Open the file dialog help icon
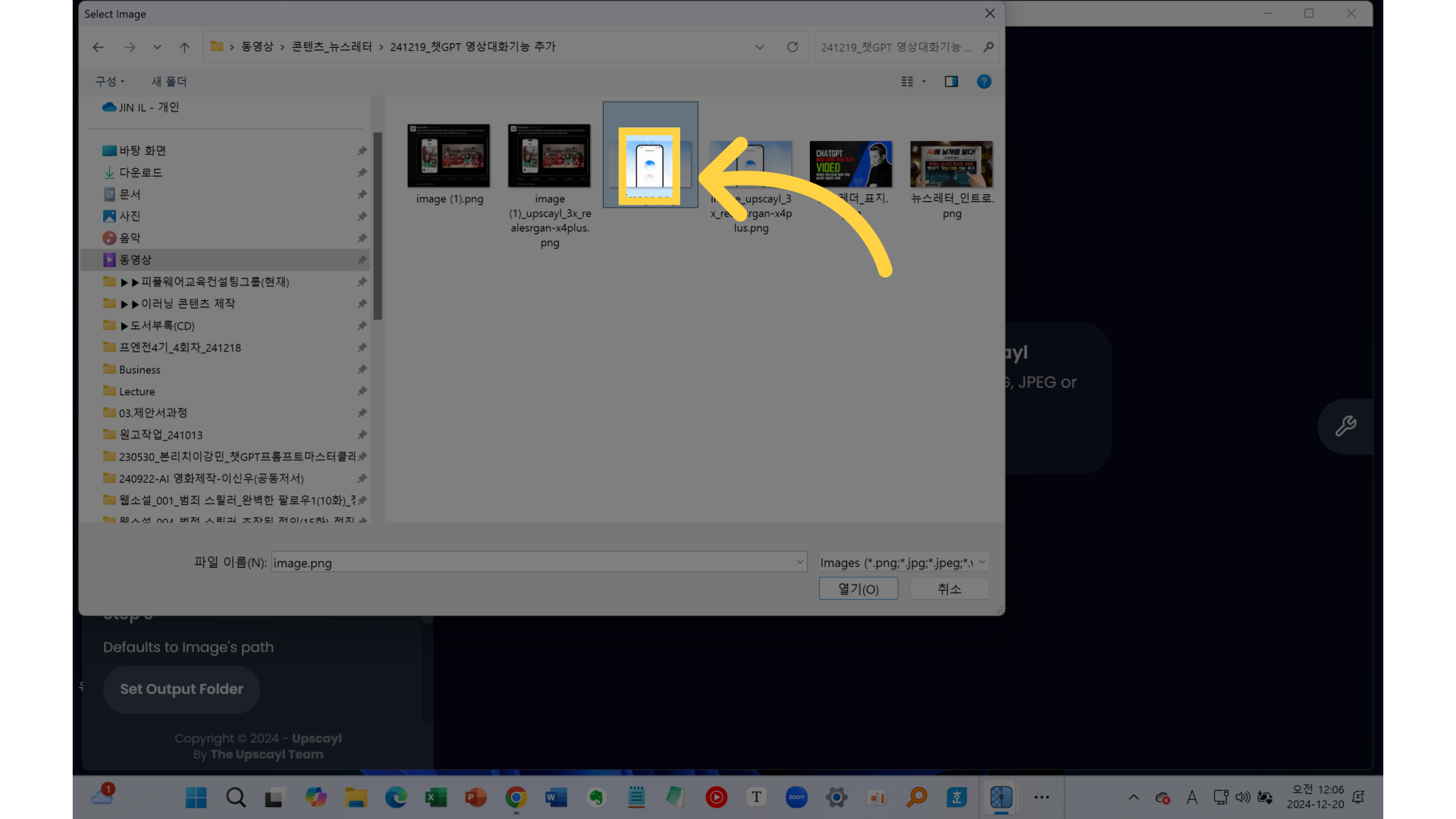The height and width of the screenshot is (819, 1456). click(x=984, y=81)
